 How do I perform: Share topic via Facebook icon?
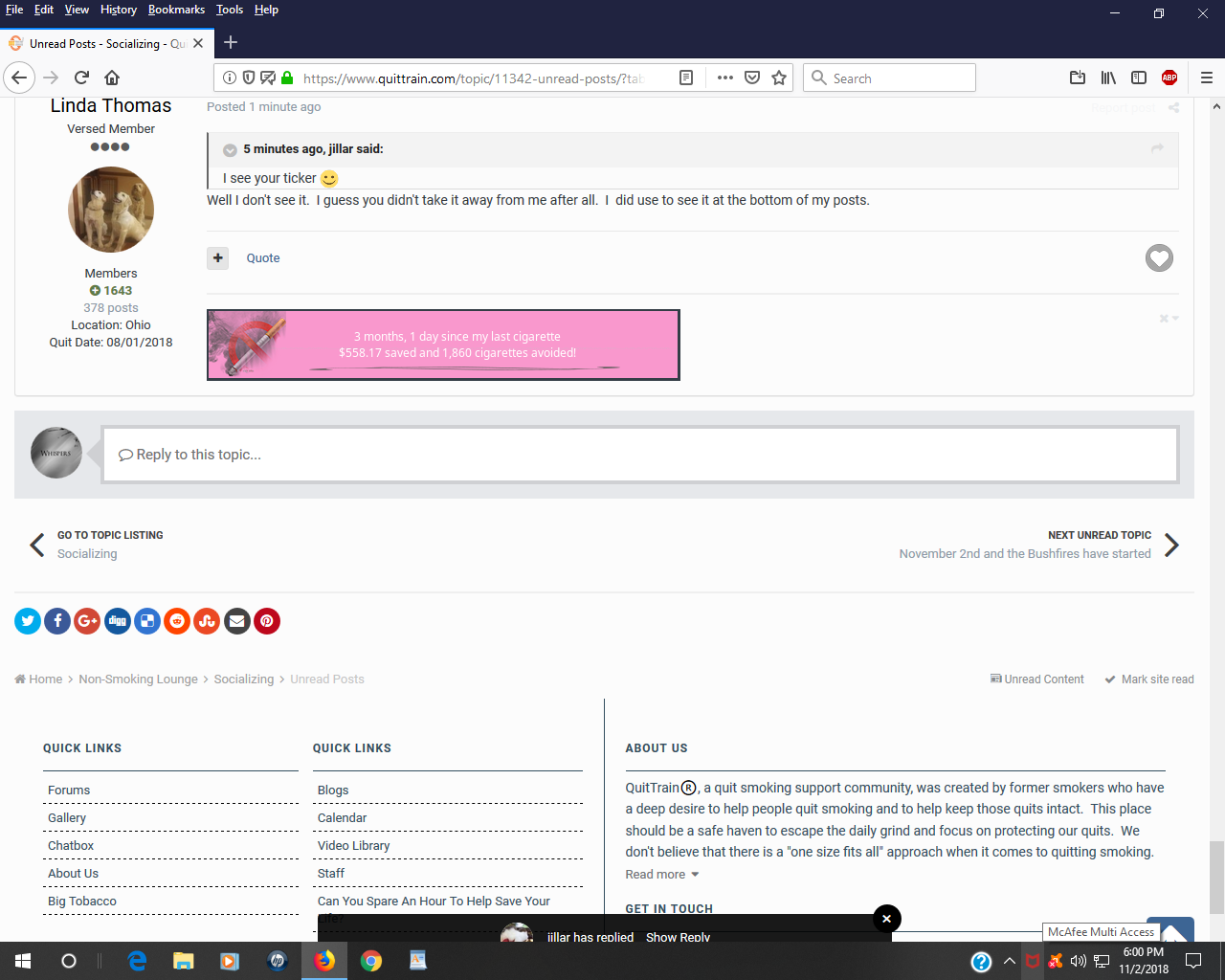[57, 621]
